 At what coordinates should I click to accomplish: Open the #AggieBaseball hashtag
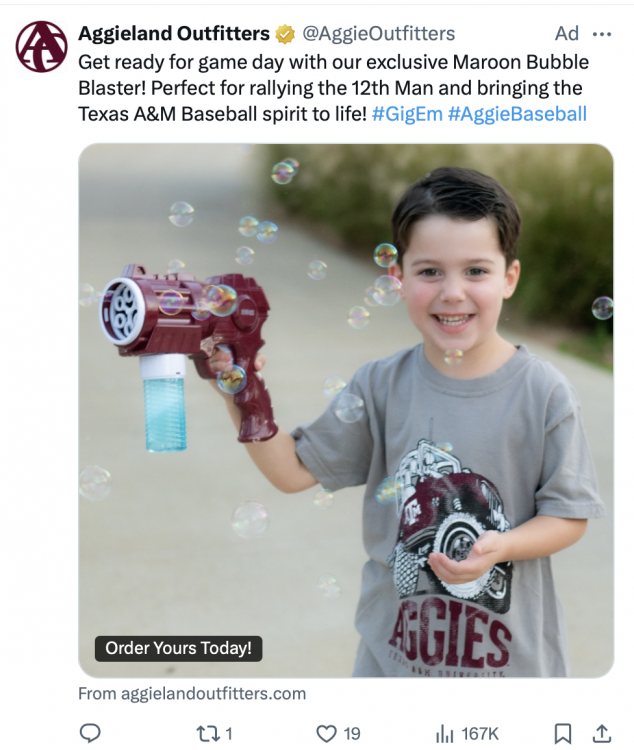coord(517,114)
